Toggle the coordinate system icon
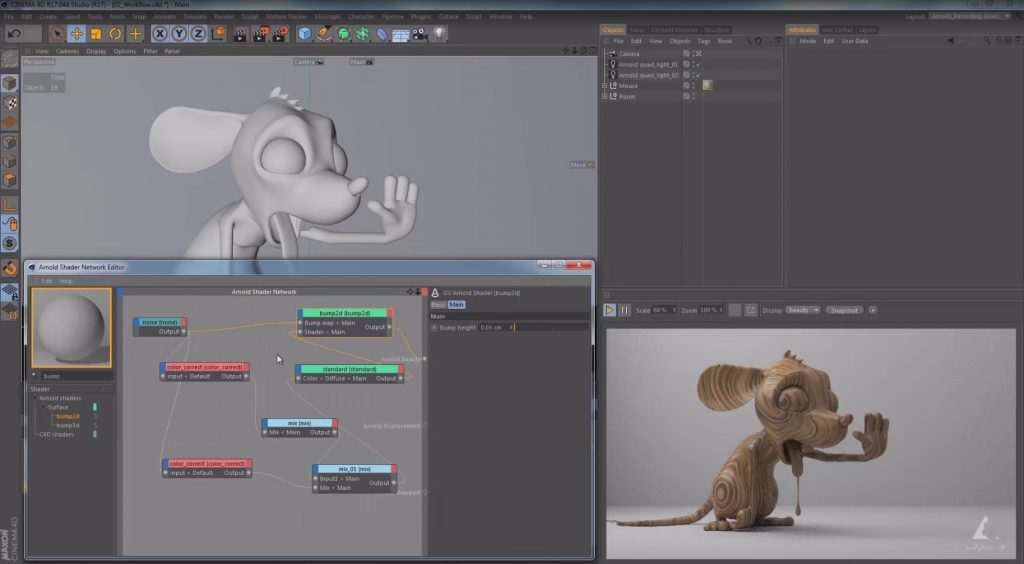This screenshot has height=564, width=1024. [218, 33]
